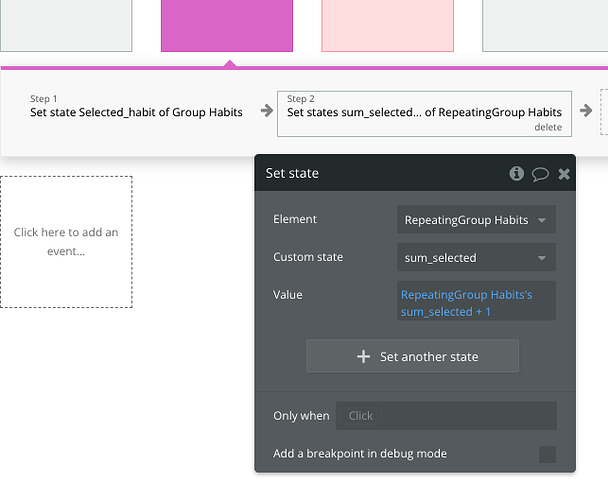Enable the breakpoint in debug mode checkbox
Image resolution: width=608 pixels, height=500 pixels.
(x=547, y=454)
